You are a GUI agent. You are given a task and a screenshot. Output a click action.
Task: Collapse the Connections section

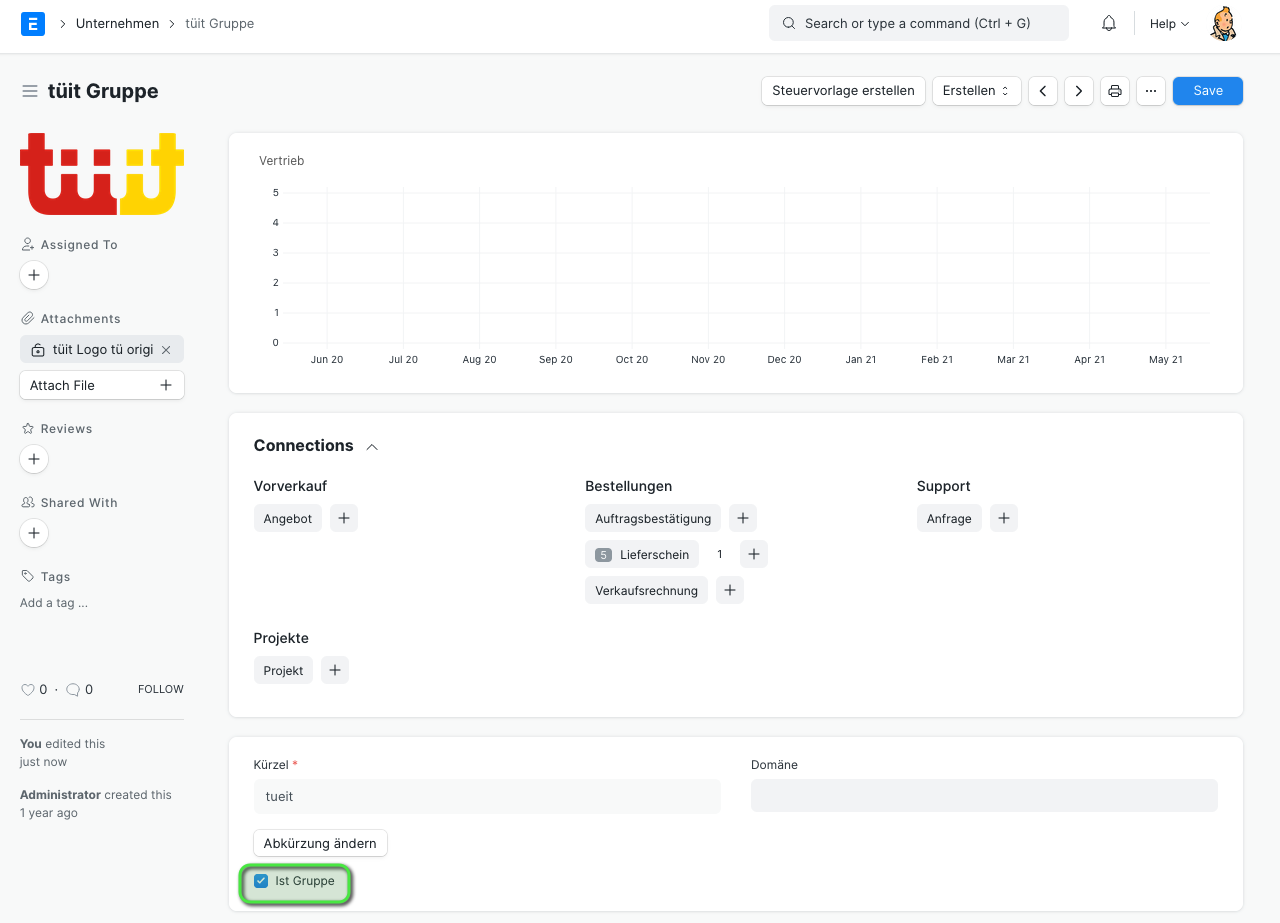point(372,446)
